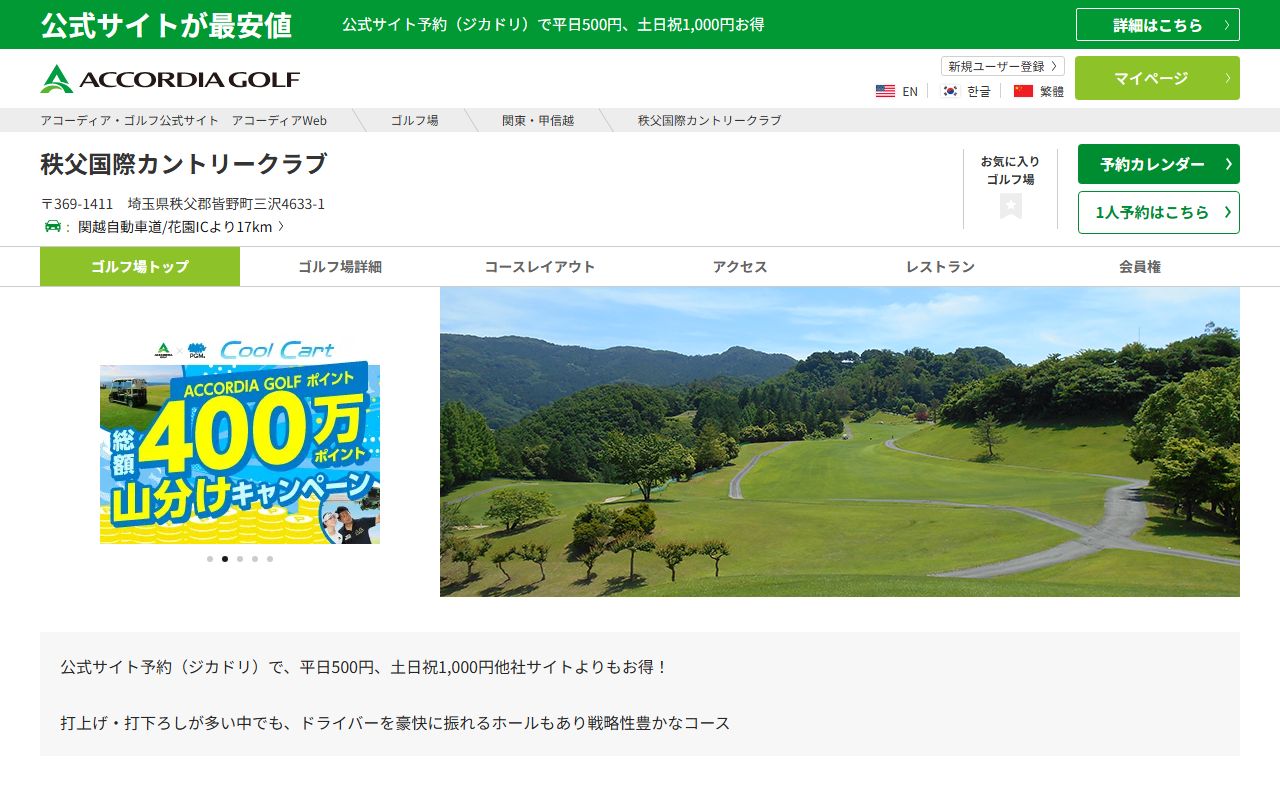Viewport: 1280px width, 800px height.
Task: Open マイページ button
Action: coord(1157,78)
